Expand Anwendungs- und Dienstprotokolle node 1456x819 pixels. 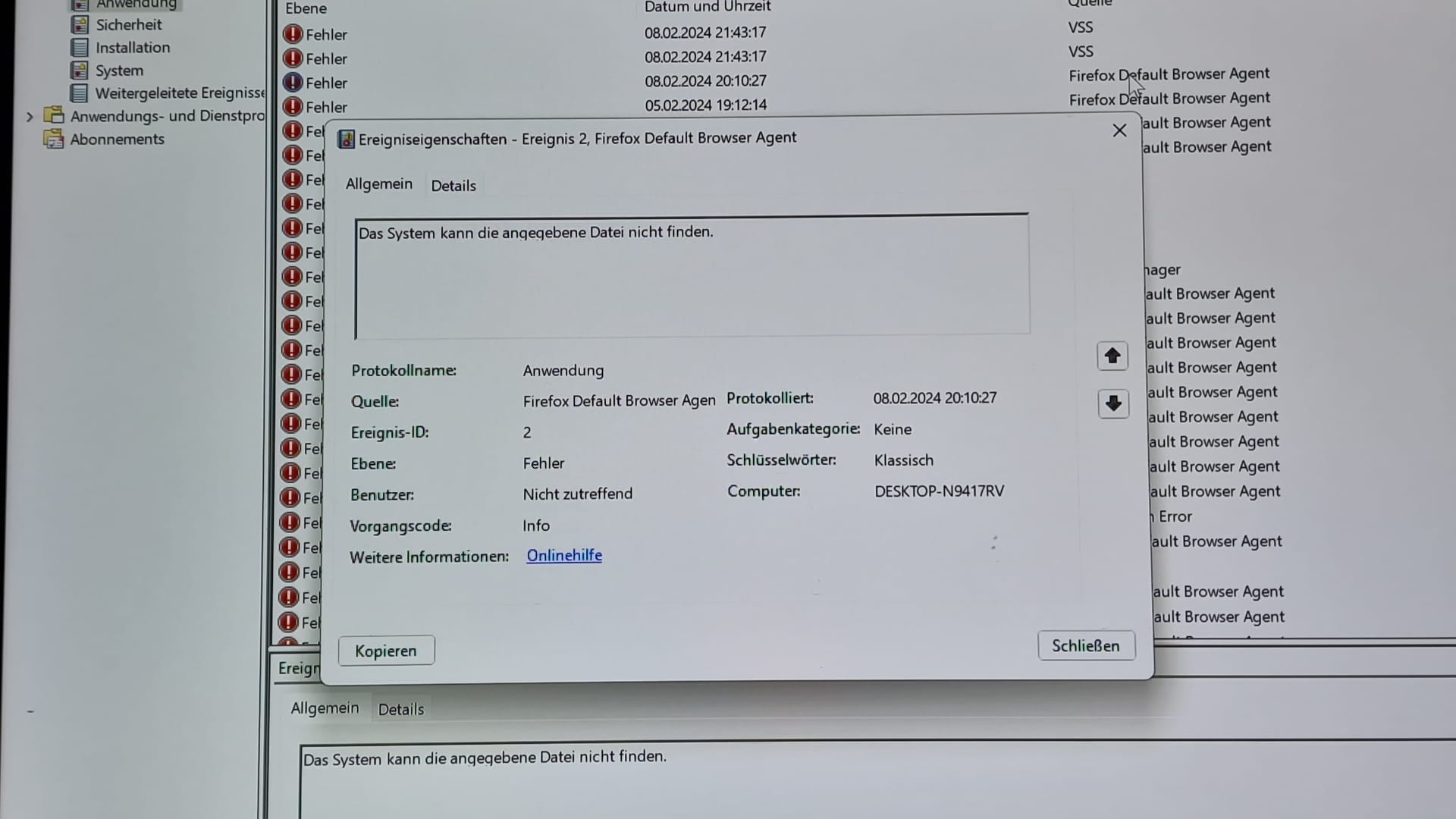tap(30, 117)
